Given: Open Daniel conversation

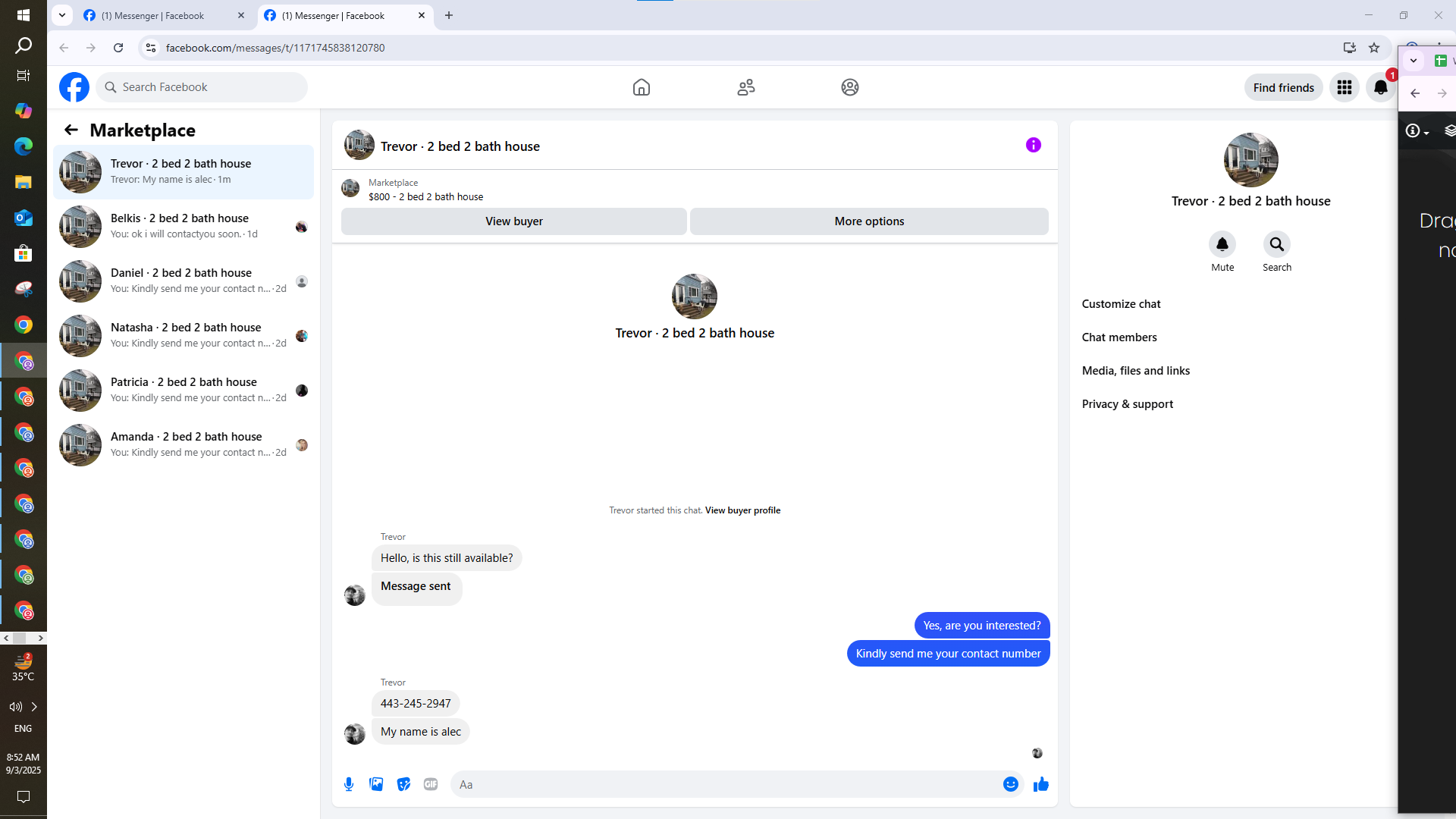Looking at the screenshot, I should (184, 281).
